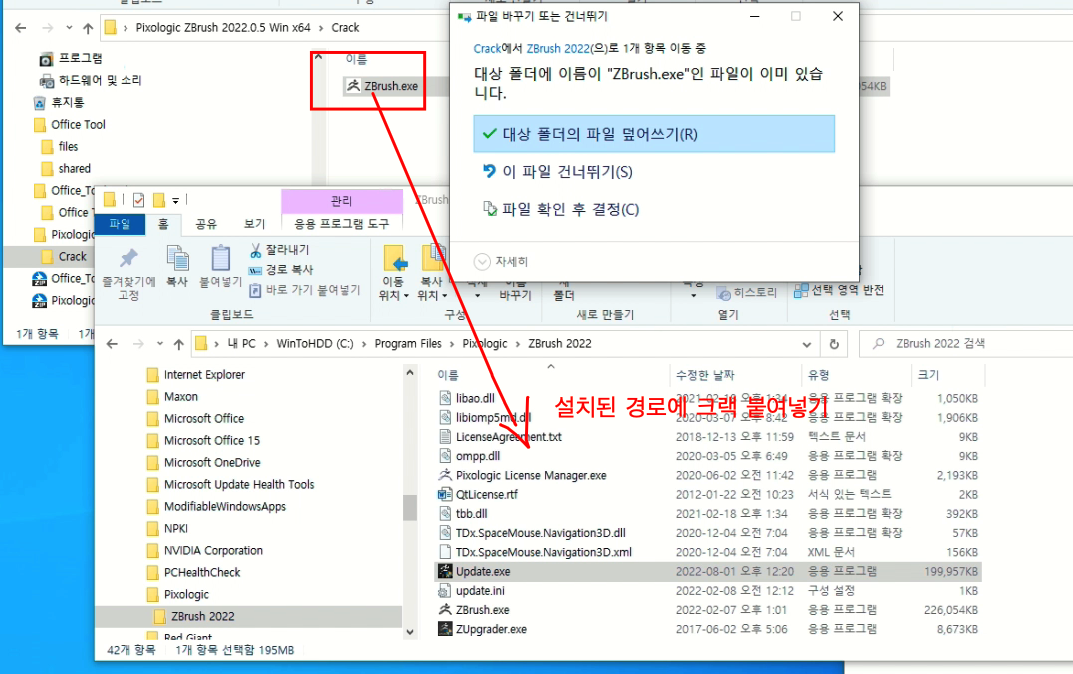Screen dimensions: 1073x674
Task: Open recent locations dropdown in ZBrush 2022 window
Action: point(159,344)
